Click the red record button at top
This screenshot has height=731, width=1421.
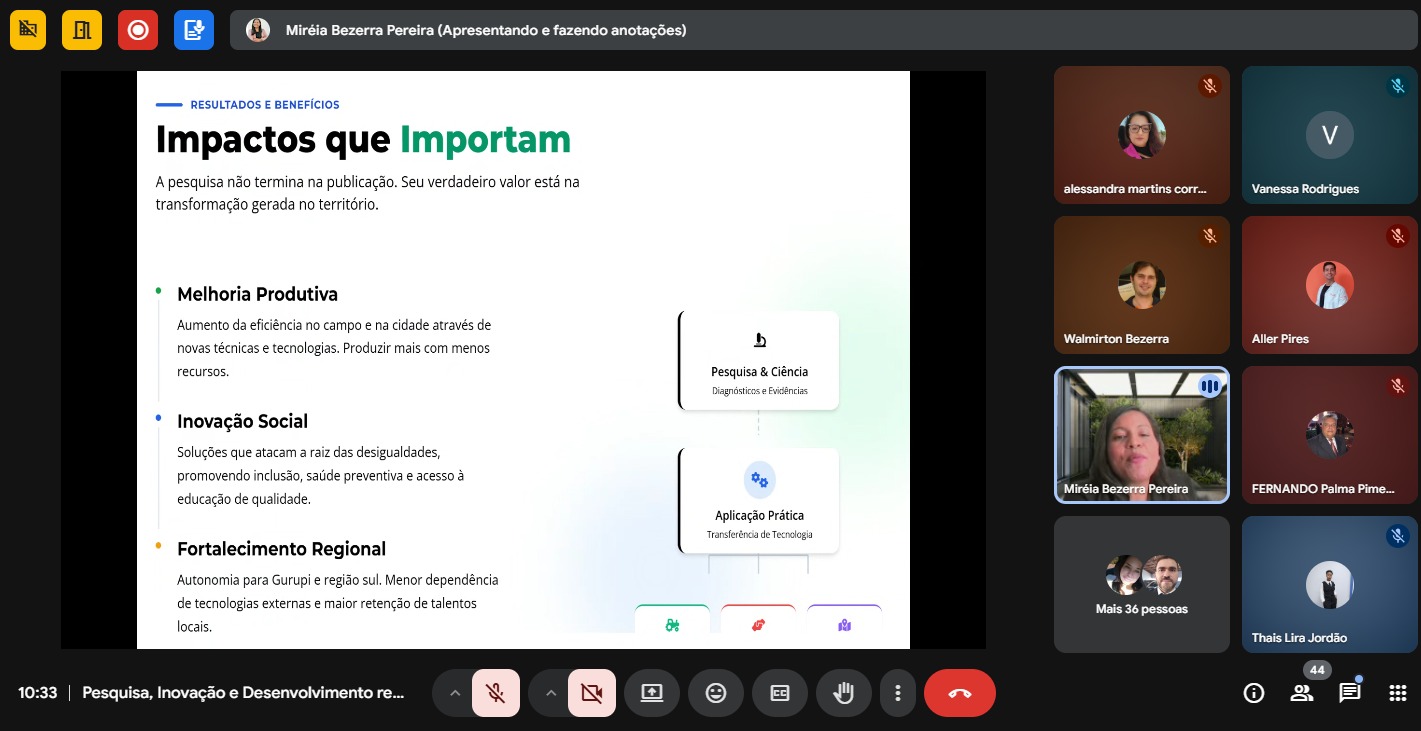coord(138,30)
